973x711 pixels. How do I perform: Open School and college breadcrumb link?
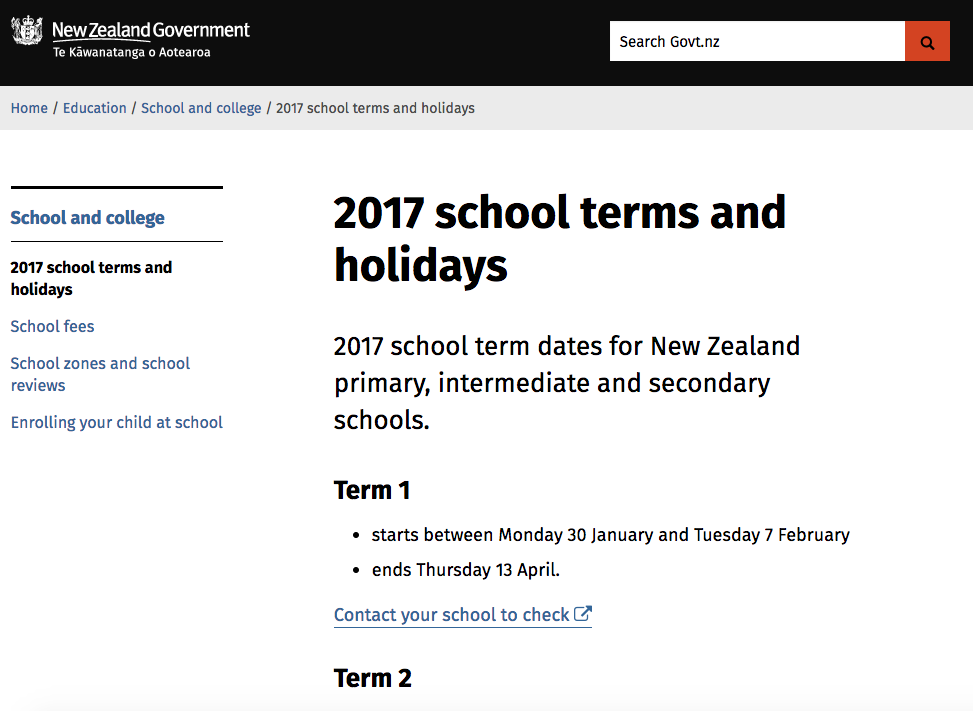click(201, 108)
